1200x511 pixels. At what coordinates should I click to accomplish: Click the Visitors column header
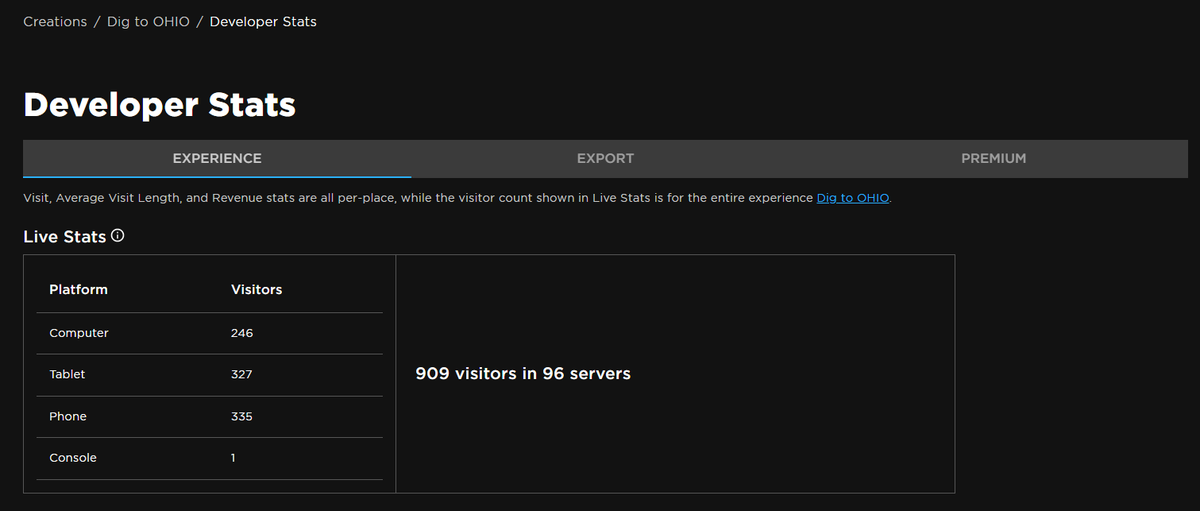[256, 289]
